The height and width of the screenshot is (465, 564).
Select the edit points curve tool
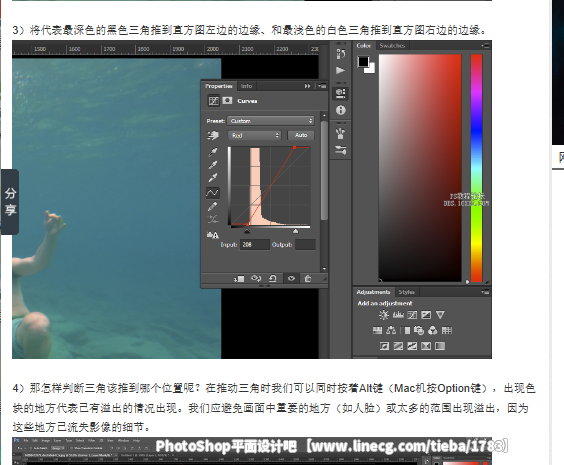(x=213, y=193)
